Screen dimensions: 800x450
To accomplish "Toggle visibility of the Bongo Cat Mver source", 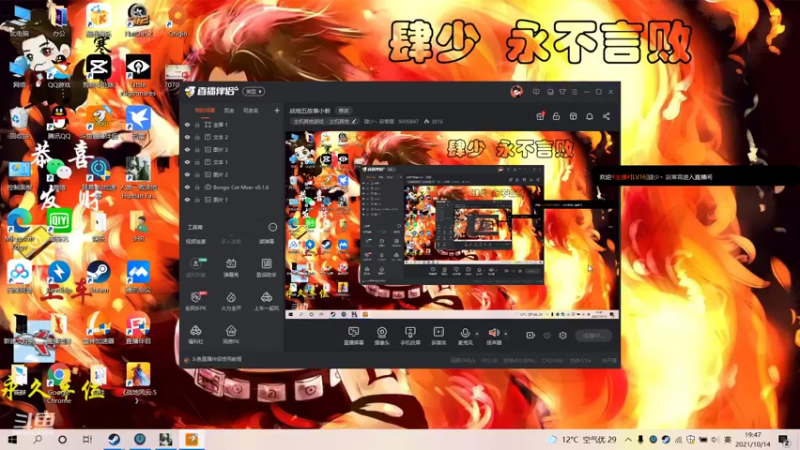I will pos(187,187).
